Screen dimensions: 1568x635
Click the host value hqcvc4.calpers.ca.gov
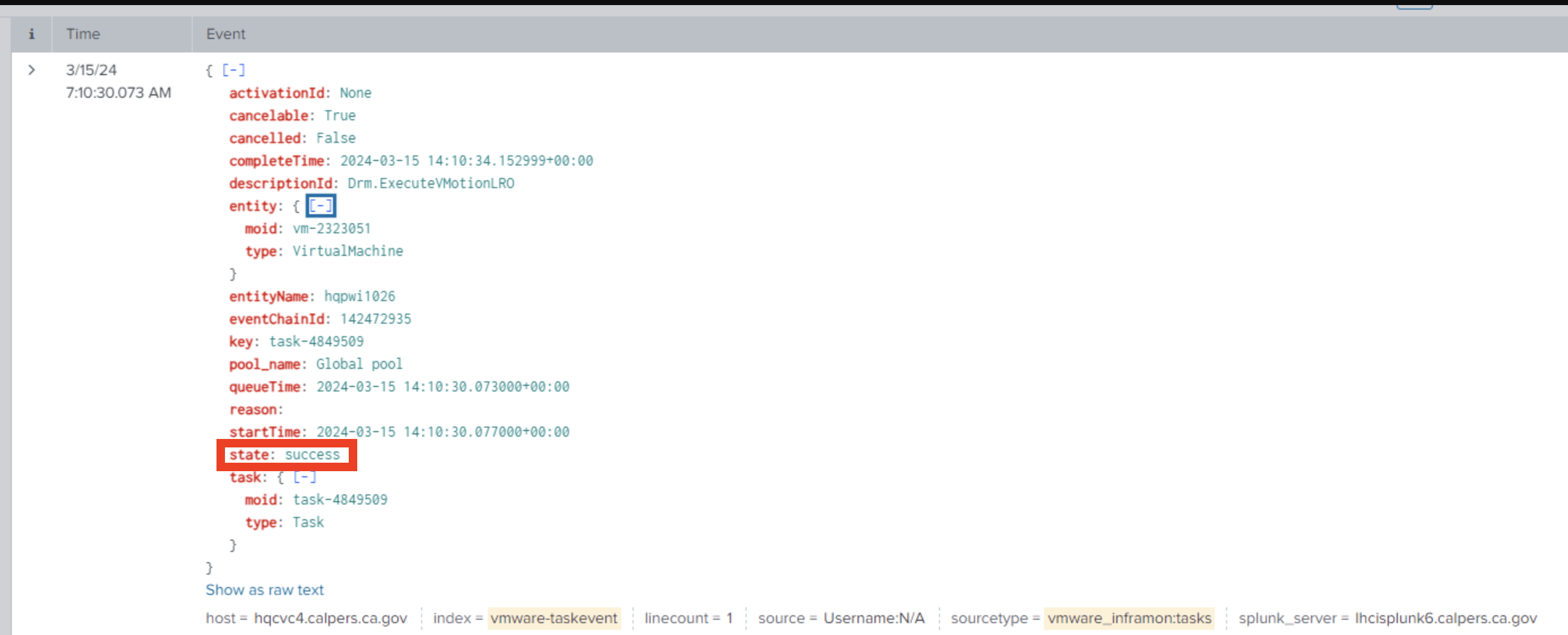coord(331,618)
